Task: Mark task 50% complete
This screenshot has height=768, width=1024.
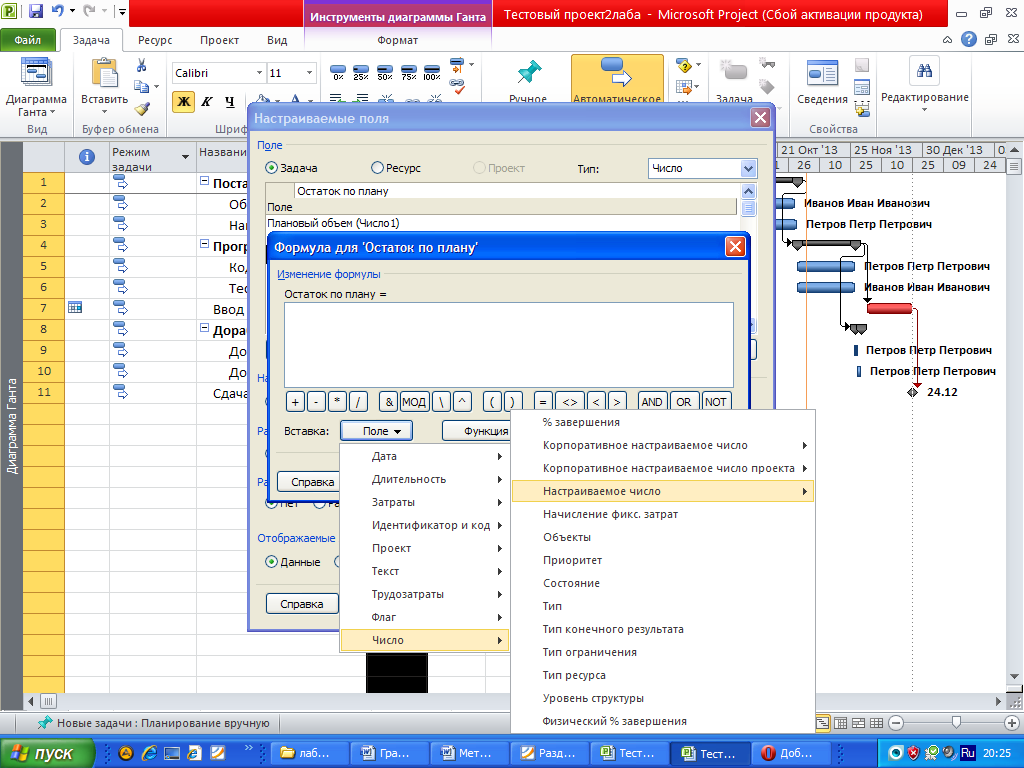Action: [x=385, y=72]
